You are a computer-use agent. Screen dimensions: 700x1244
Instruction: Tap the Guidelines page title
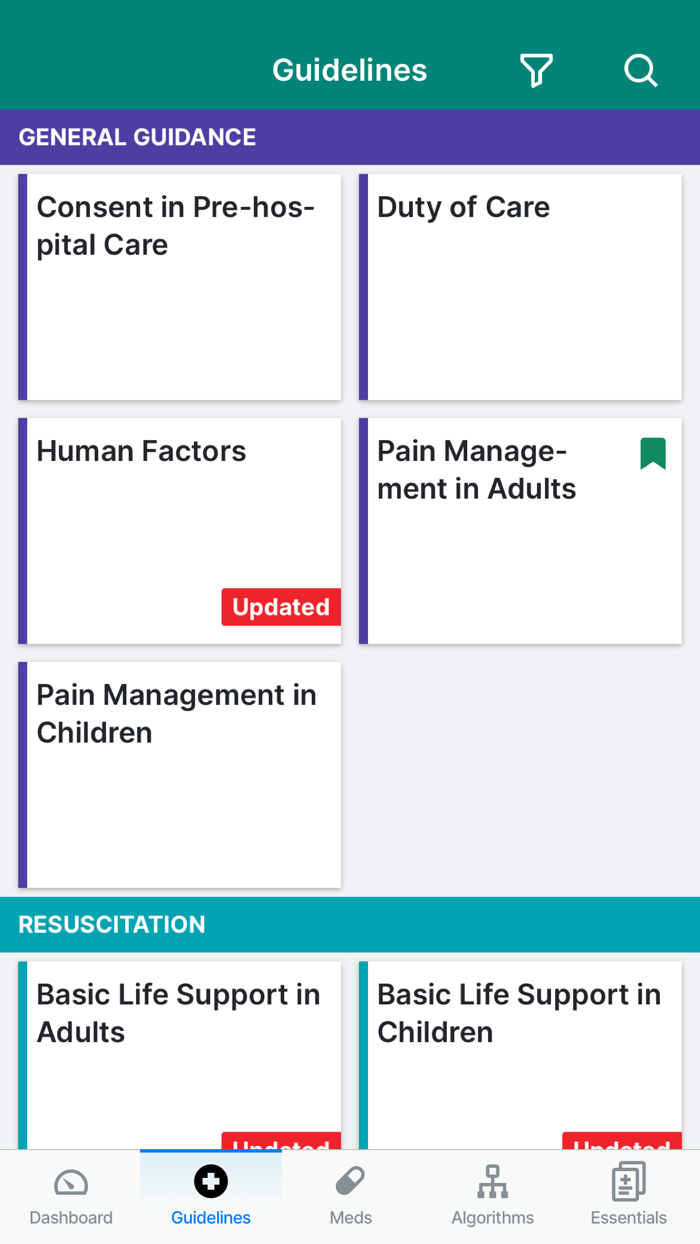click(350, 70)
